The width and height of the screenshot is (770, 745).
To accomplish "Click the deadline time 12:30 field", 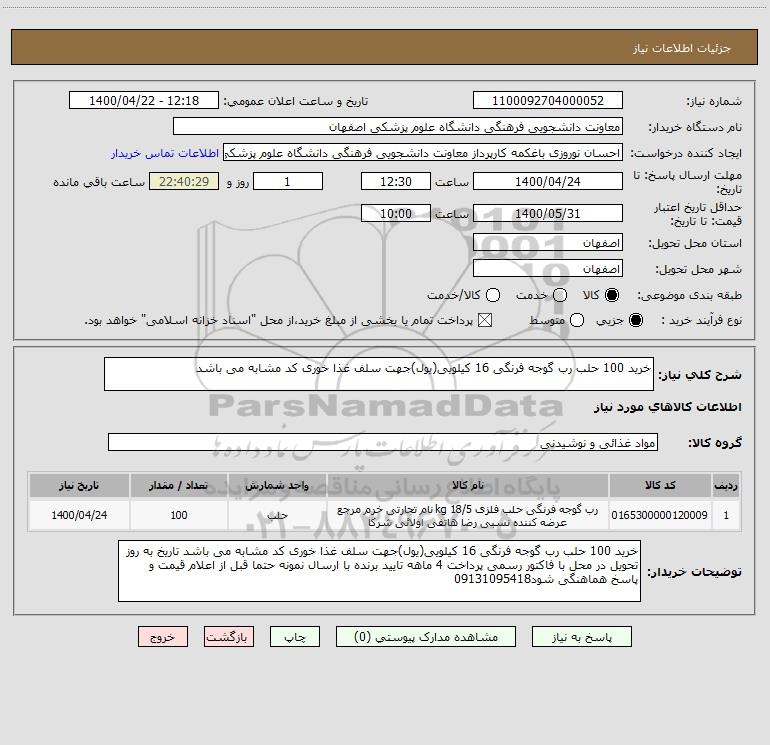I will point(396,181).
